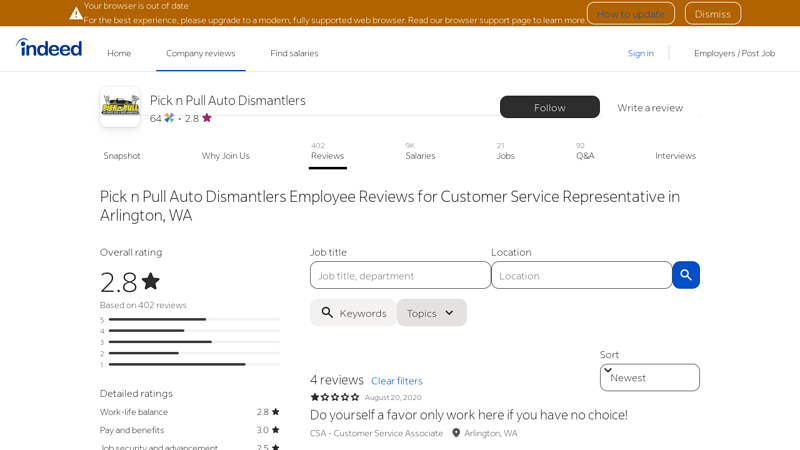The height and width of the screenshot is (450, 800).
Task: Filter by the 5-star rating bar
Action: (194, 320)
